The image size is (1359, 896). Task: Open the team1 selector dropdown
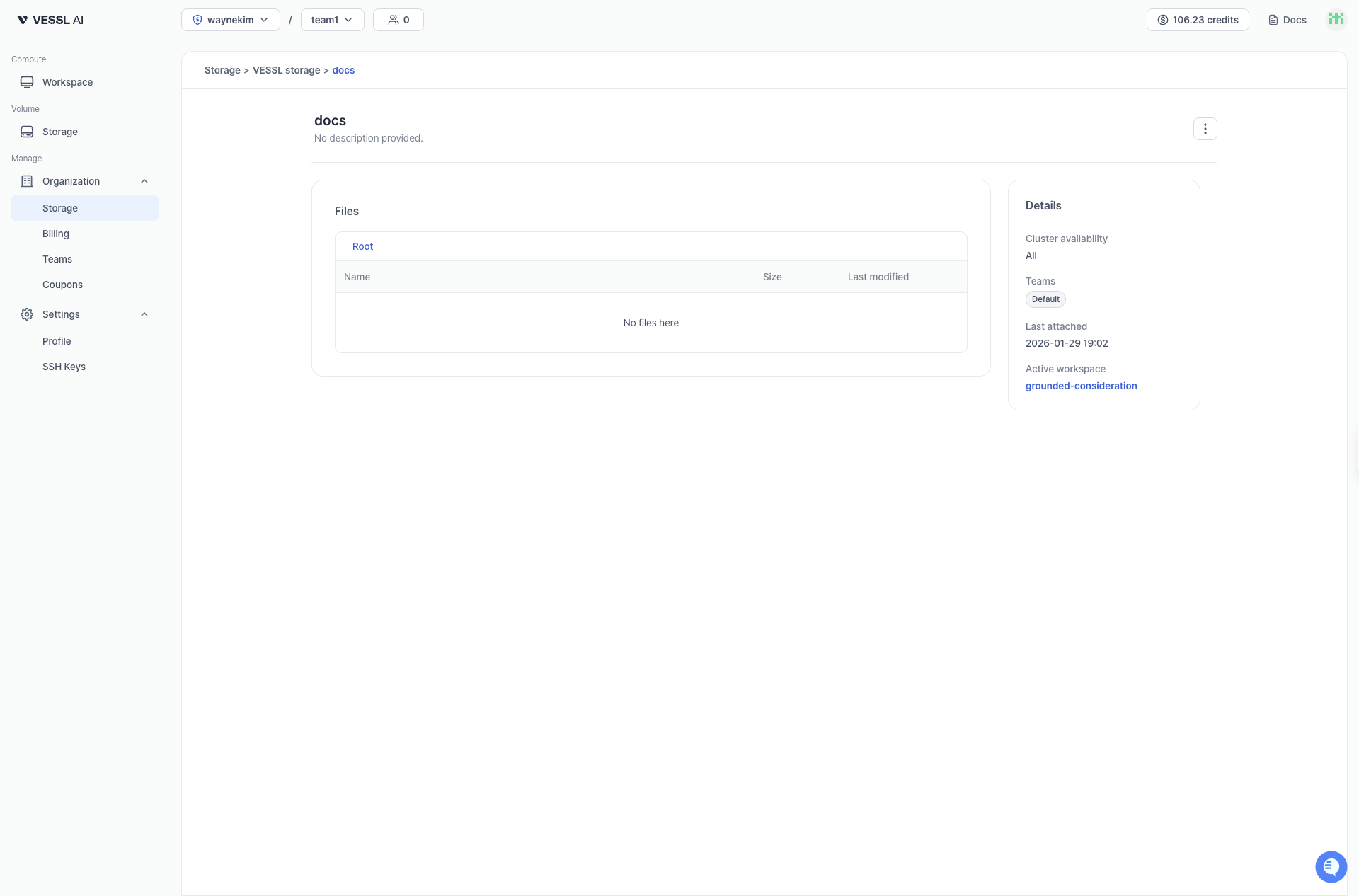(x=331, y=20)
